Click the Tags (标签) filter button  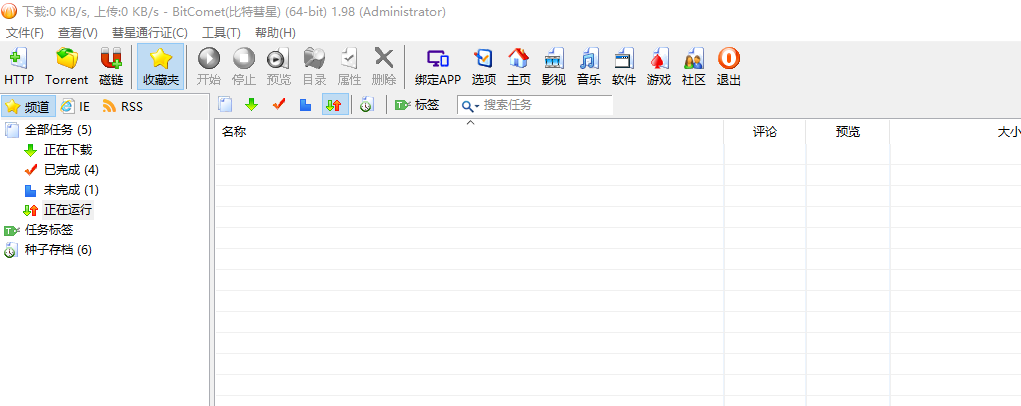[417, 105]
